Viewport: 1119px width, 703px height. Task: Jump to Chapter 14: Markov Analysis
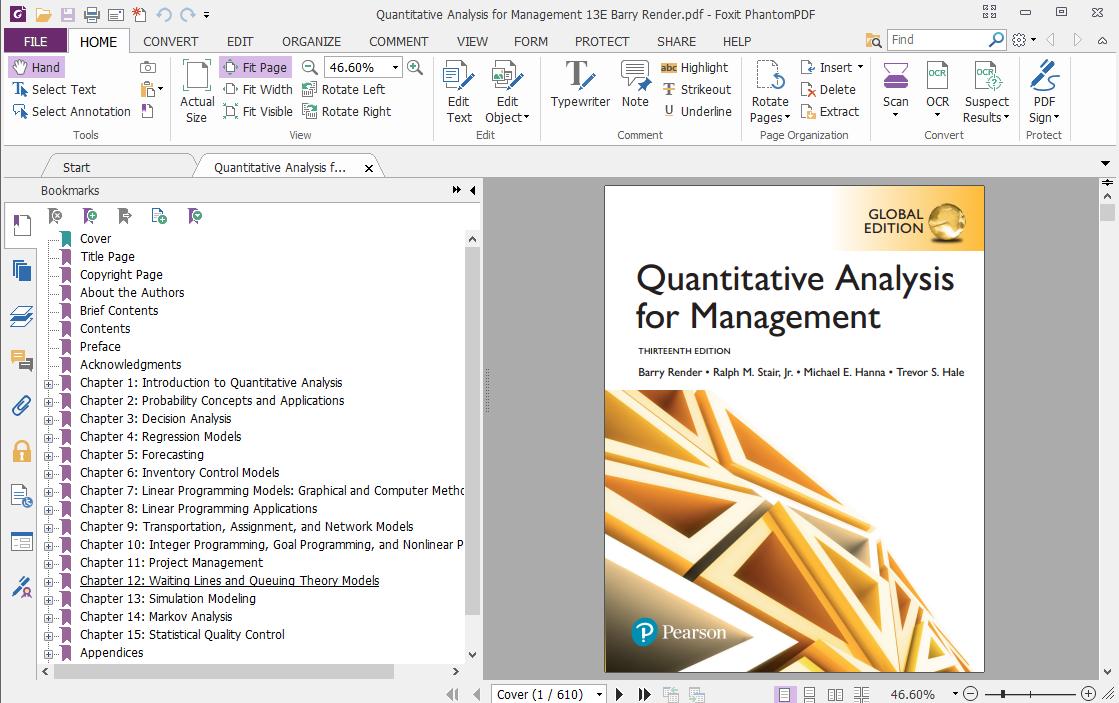(156, 617)
